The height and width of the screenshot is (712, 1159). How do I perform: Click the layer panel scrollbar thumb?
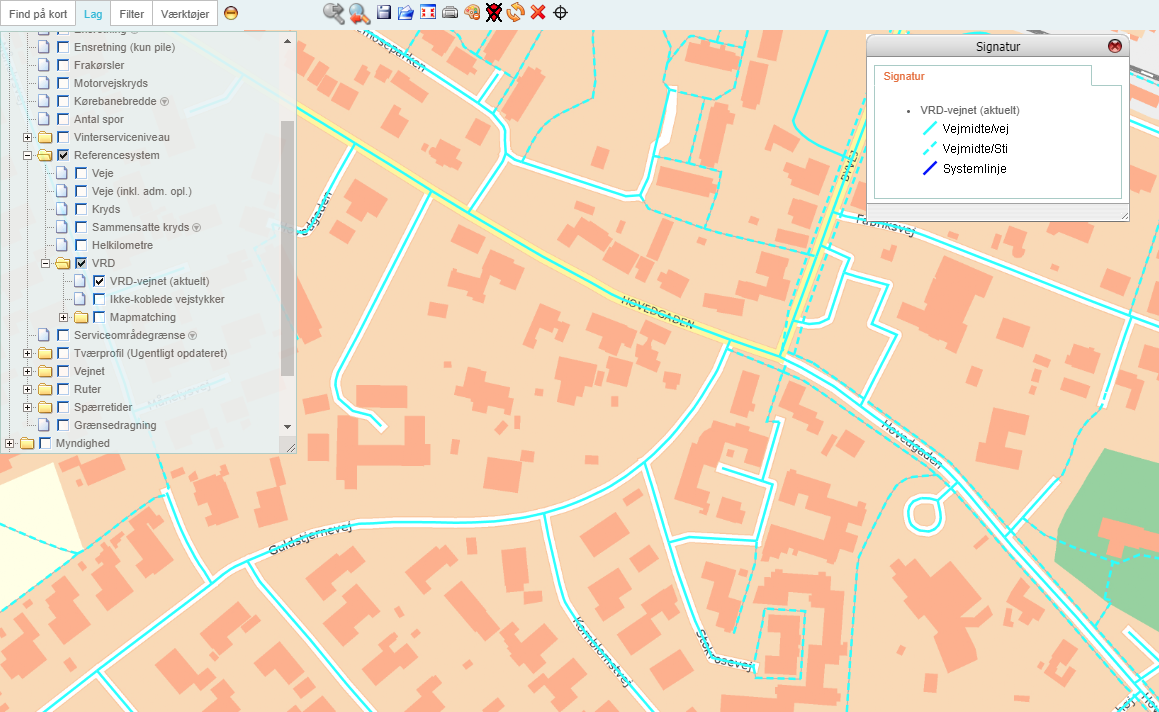tap(288, 248)
